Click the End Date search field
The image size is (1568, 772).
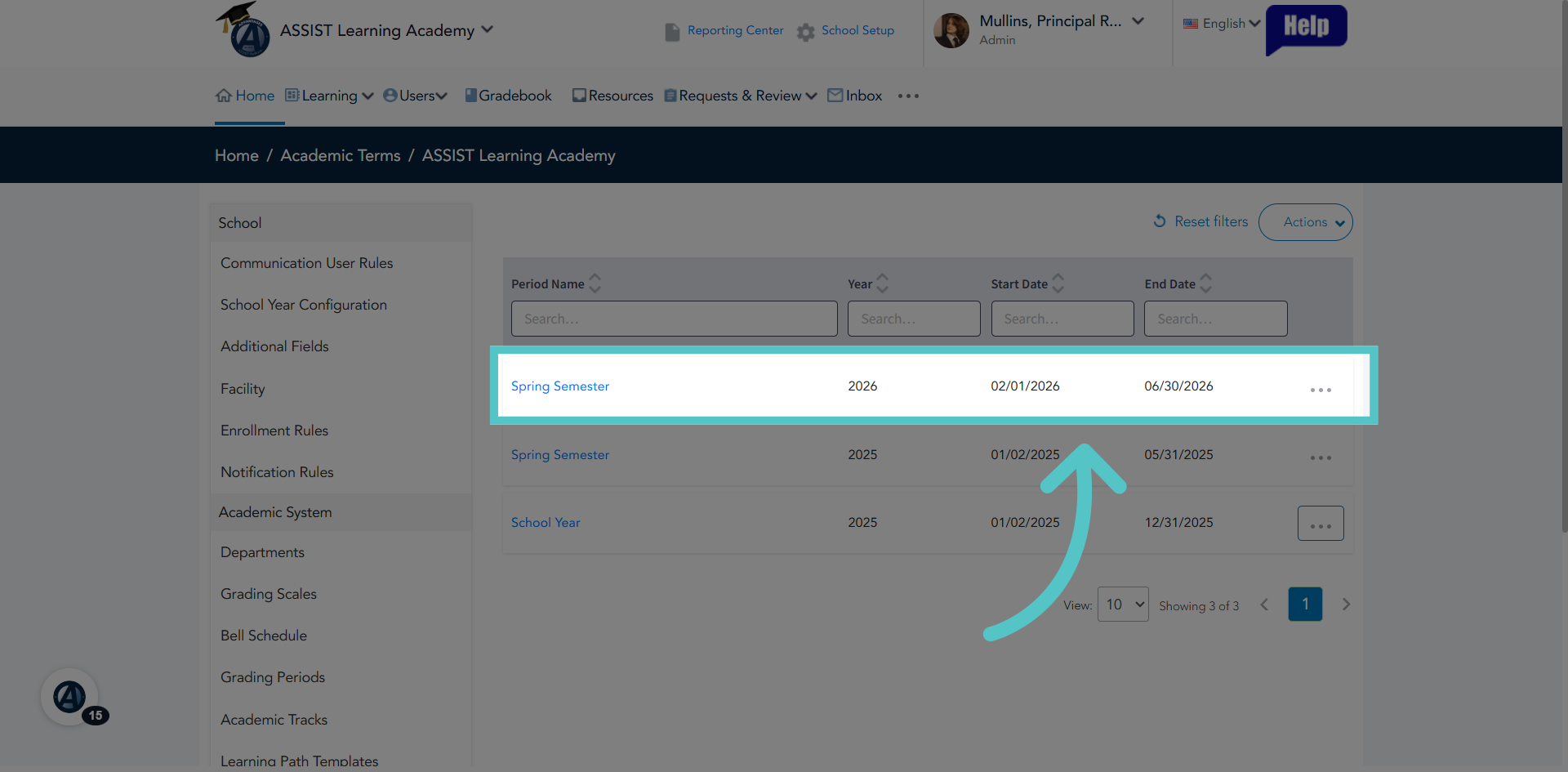pyautogui.click(x=1216, y=319)
